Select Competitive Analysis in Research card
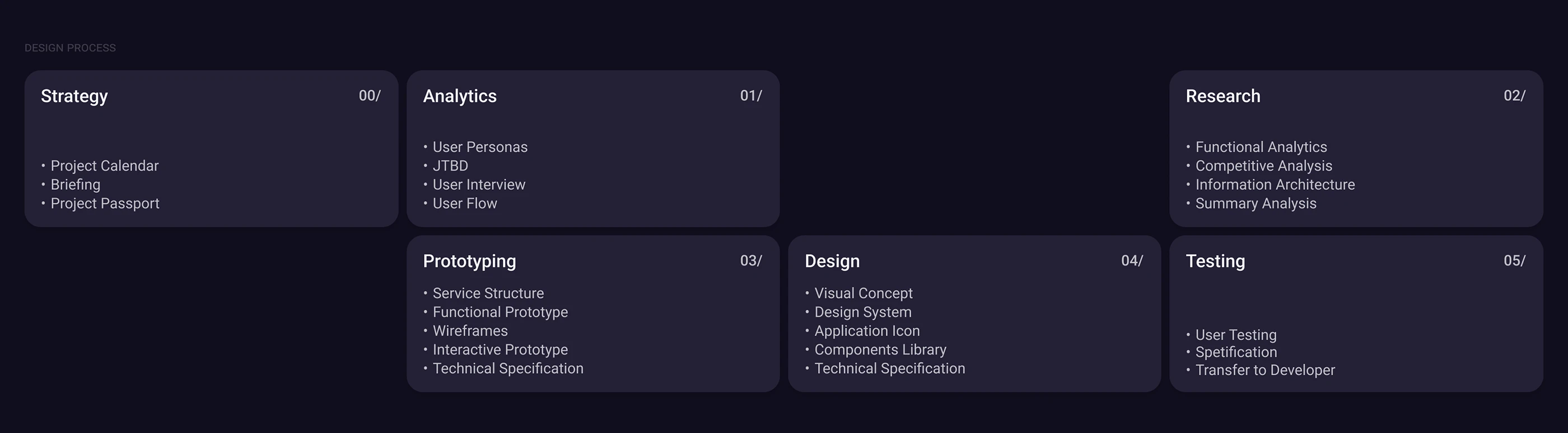Image resolution: width=1568 pixels, height=433 pixels. (1263, 166)
